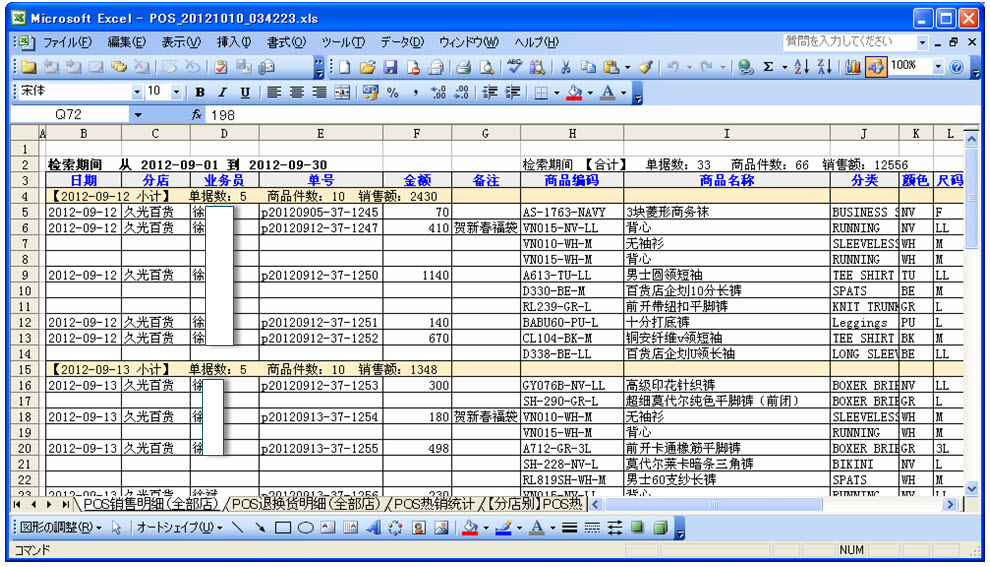Viewport: 990px width, 567px height.
Task: Click the AutoSum sigma icon
Action: (x=768, y=67)
